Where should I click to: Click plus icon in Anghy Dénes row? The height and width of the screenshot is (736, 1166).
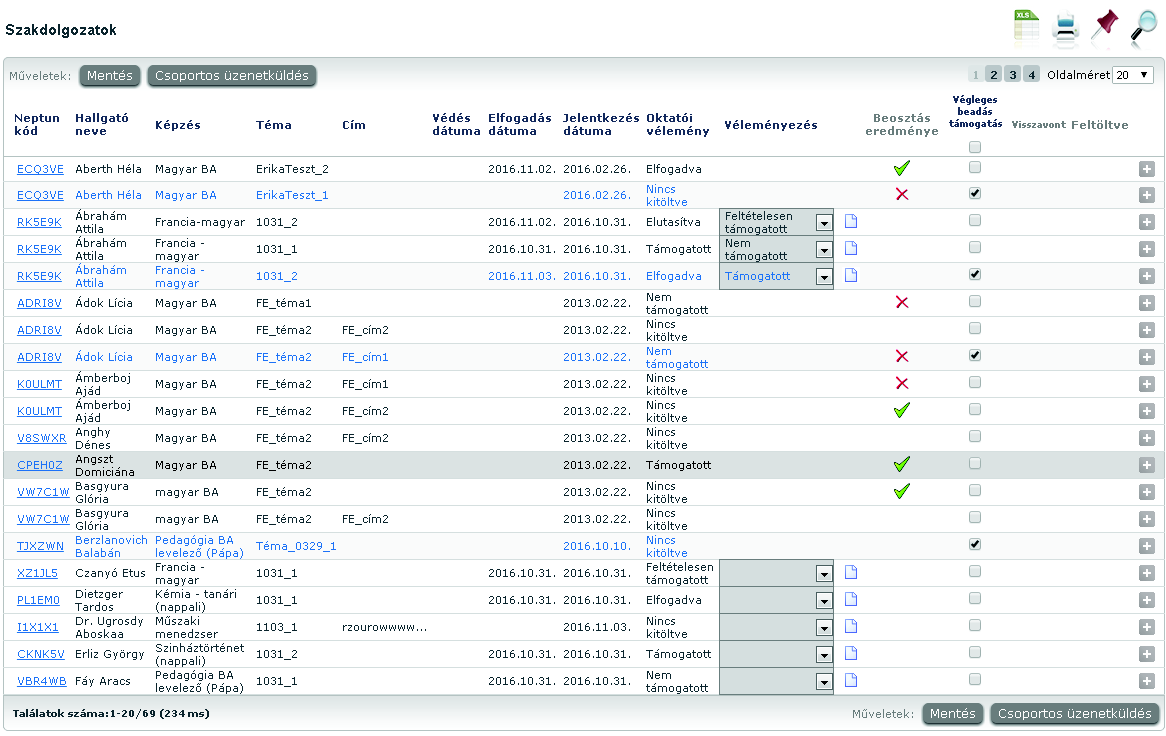pos(1147,439)
